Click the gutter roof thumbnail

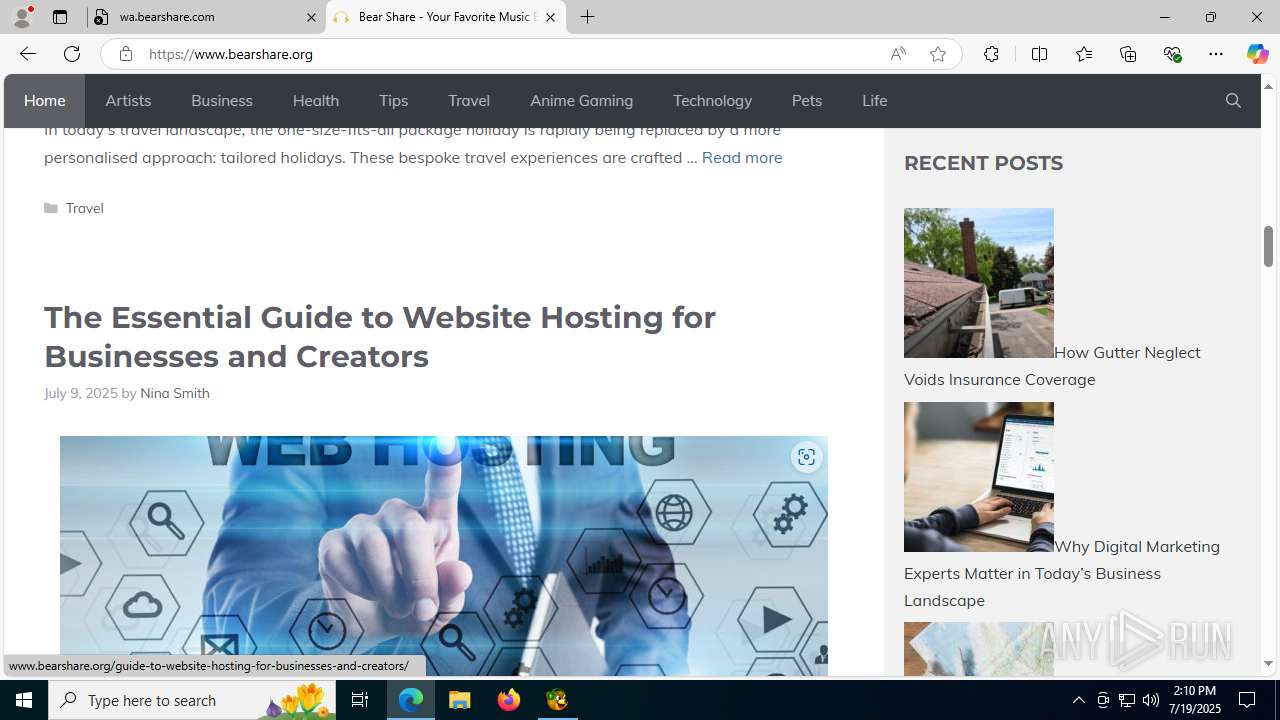pyautogui.click(x=979, y=283)
